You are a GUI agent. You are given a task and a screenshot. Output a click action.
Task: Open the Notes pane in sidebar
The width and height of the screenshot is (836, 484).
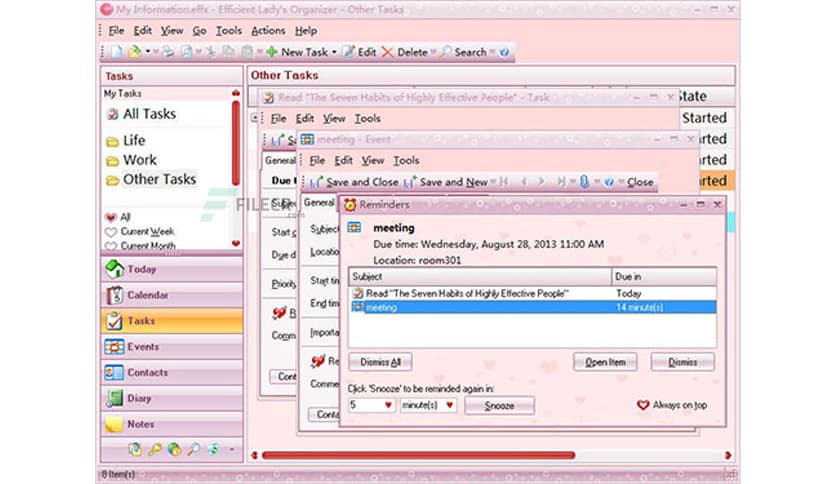[172, 424]
